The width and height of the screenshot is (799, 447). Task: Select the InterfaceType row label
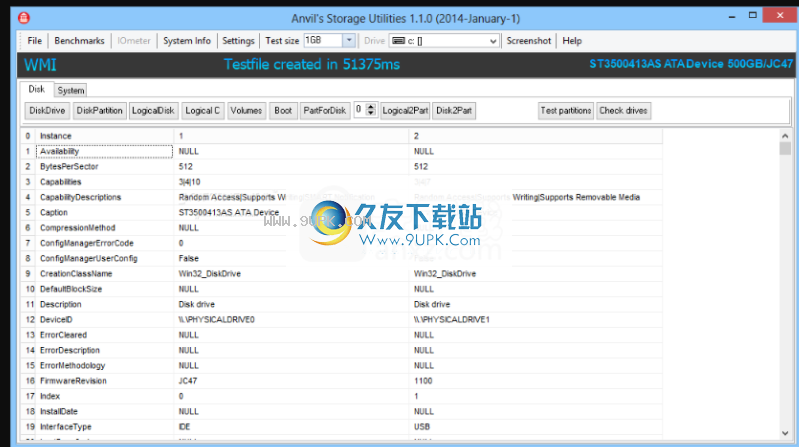point(66,427)
